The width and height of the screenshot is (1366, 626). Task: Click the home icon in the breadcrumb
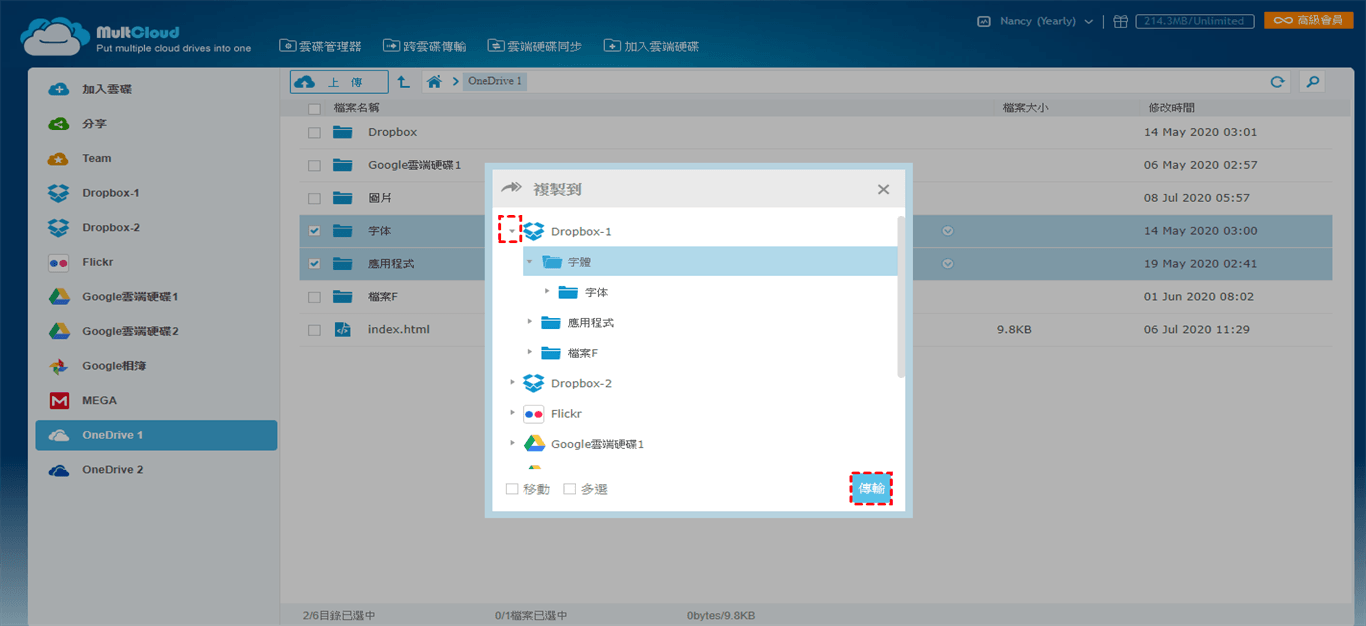click(x=434, y=82)
